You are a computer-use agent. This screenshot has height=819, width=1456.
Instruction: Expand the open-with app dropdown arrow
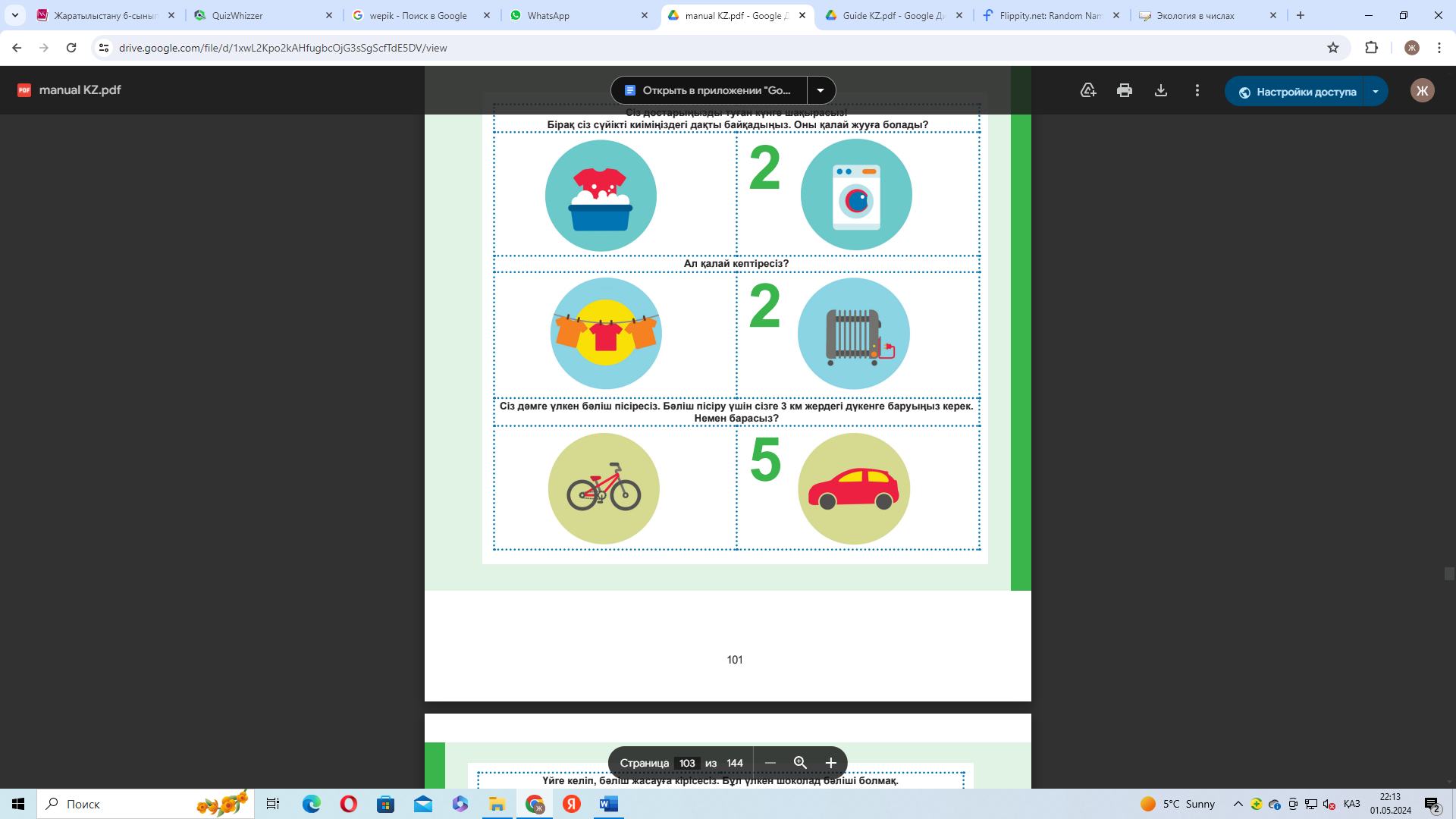821,90
